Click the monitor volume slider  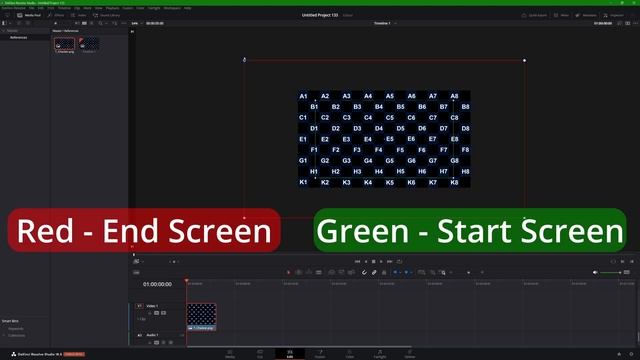pos(611,272)
